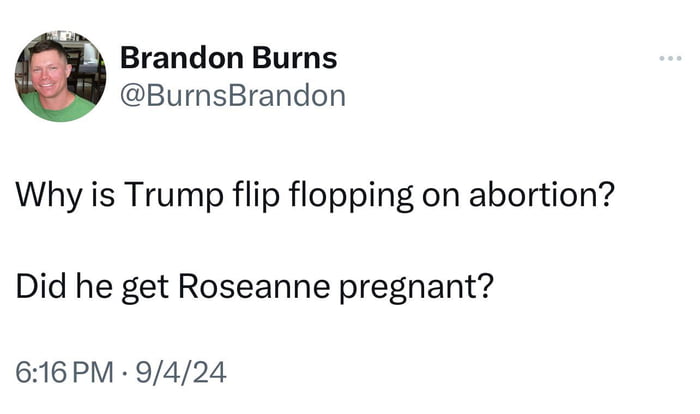Click the "Did he get Roseanne pregnant?" line
700x414 pixels.
tap(253, 286)
